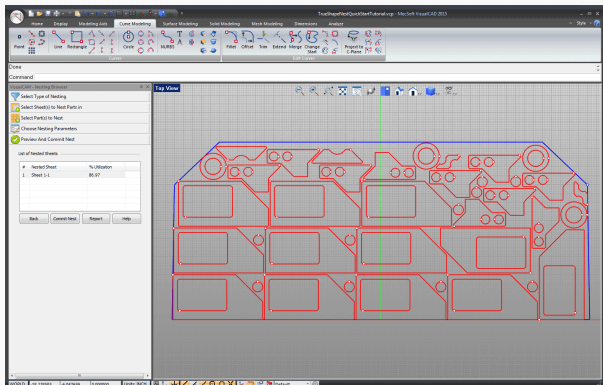
Task: Click the fit-all view icon
Action: point(342,91)
